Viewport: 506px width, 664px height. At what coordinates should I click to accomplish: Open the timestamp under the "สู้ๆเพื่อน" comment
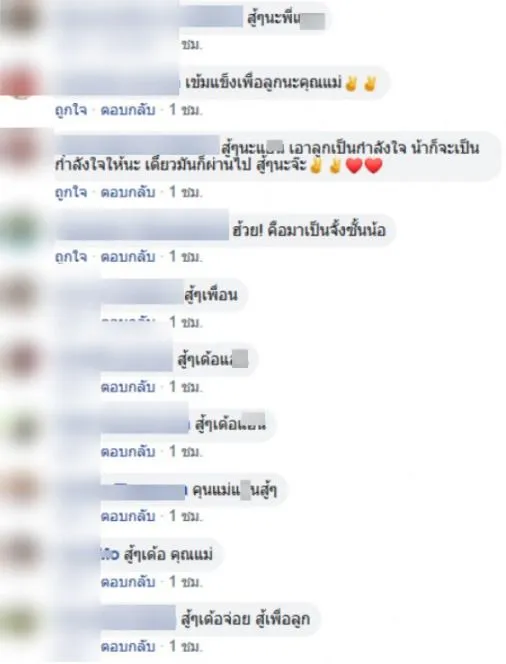[x=185, y=323]
